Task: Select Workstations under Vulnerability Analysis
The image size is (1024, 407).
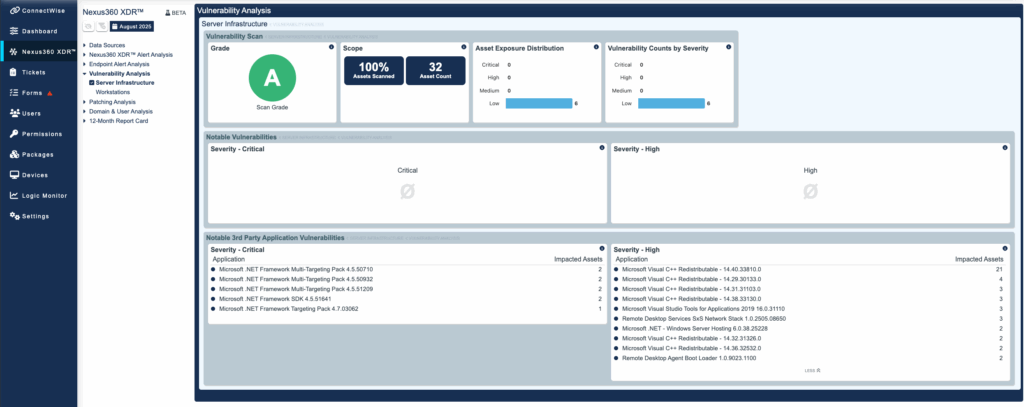Action: click(113, 92)
